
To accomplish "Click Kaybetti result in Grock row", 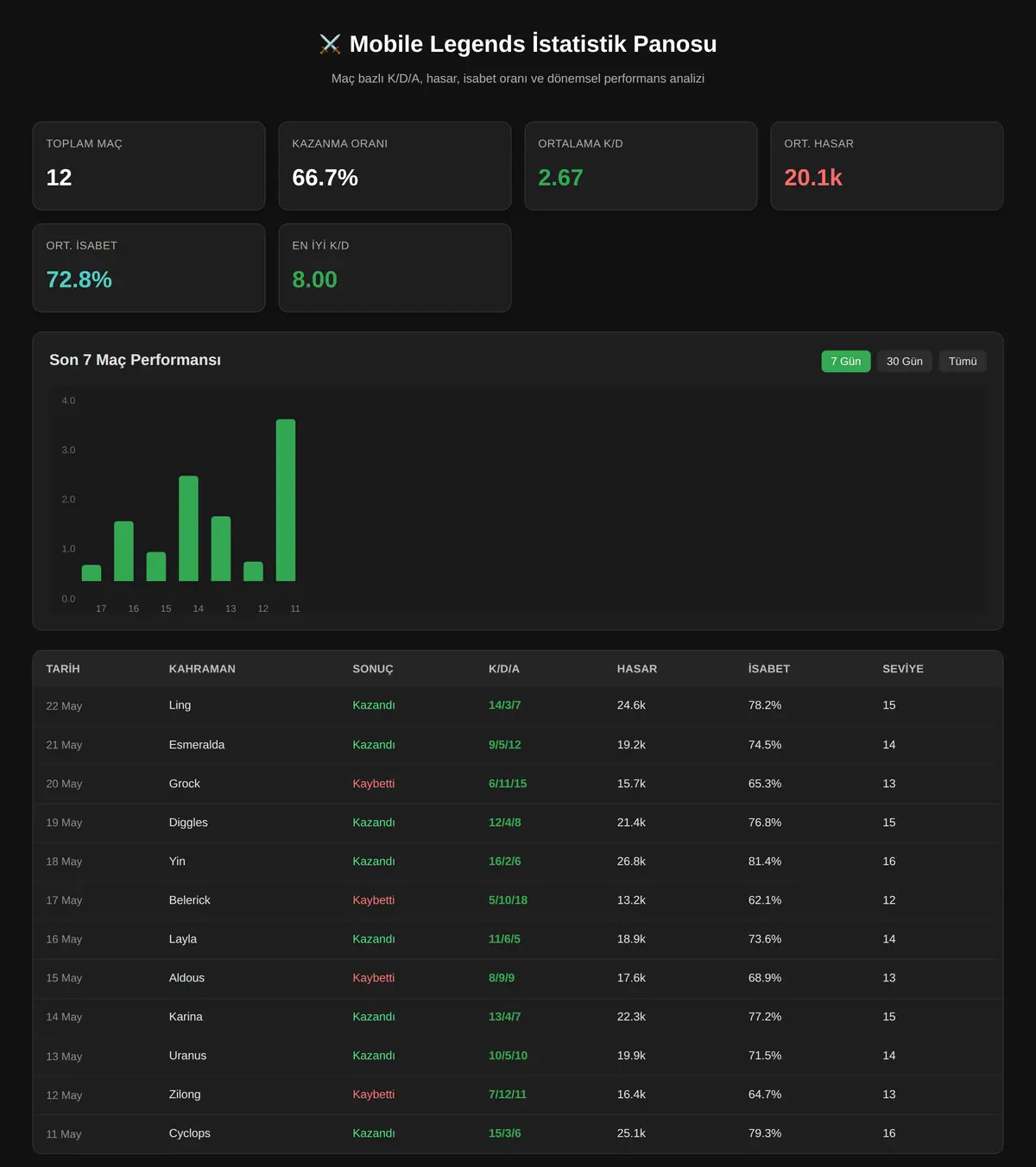I will tap(374, 784).
